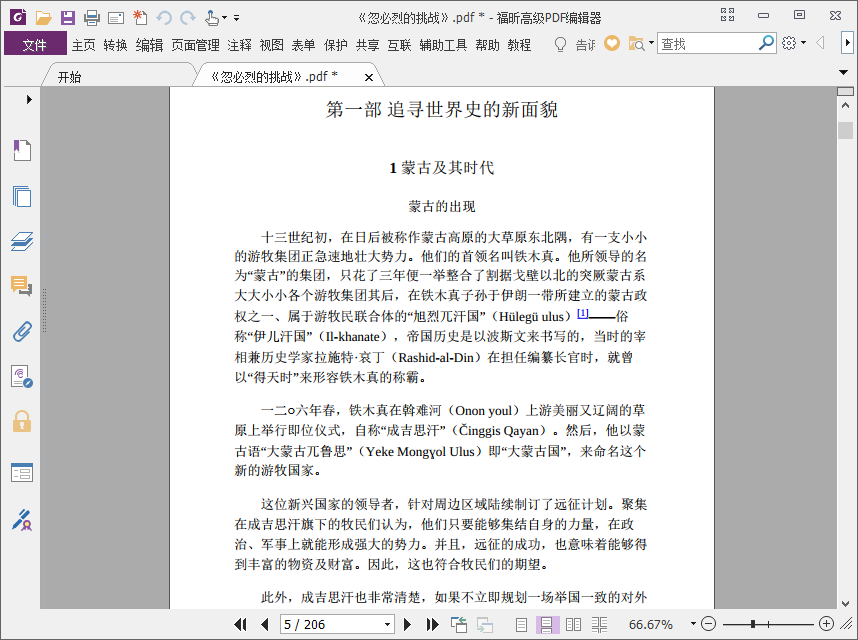858x640 pixels.
Task: Undo the last action
Action: tap(164, 18)
